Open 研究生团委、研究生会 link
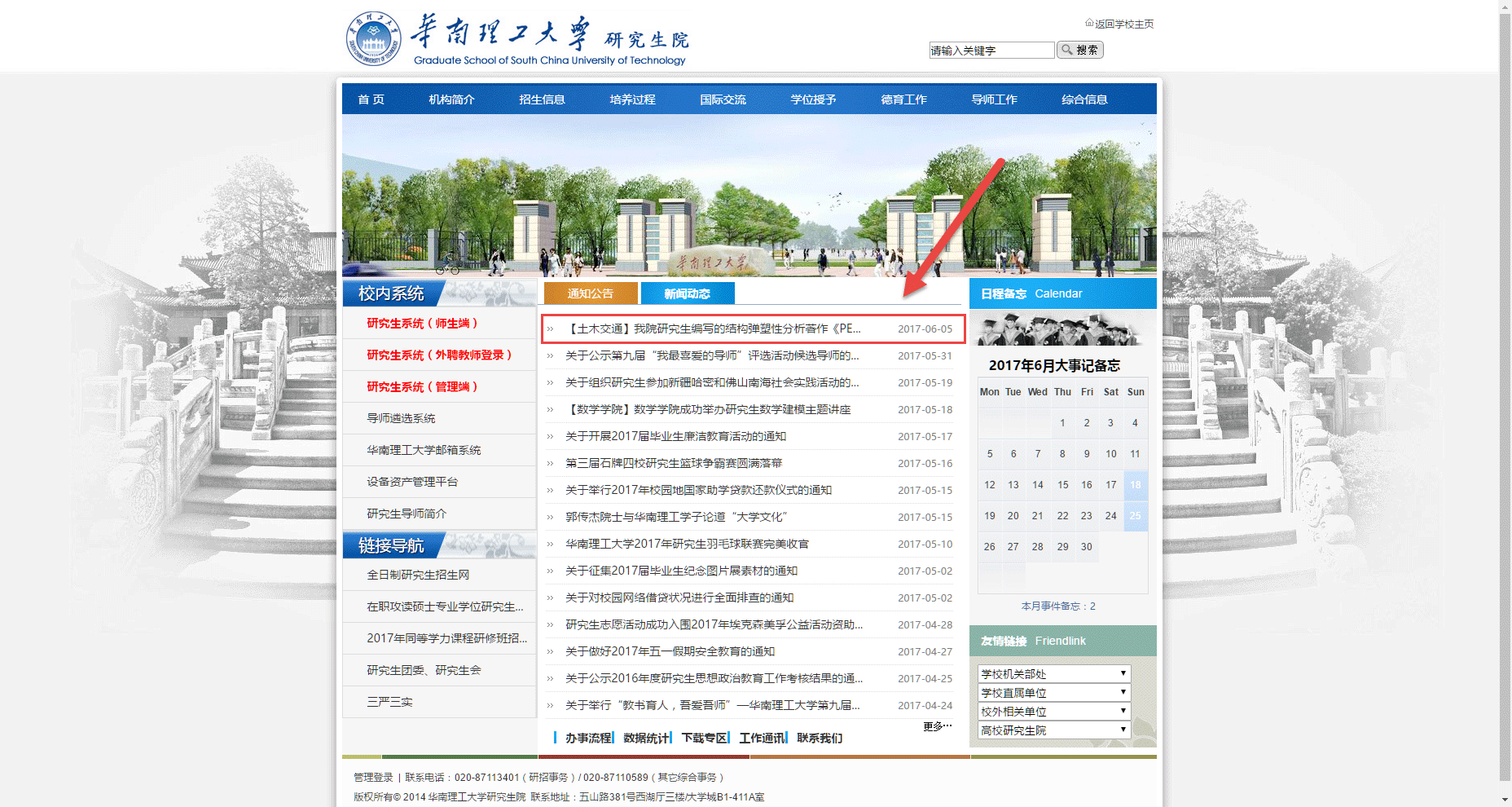This screenshot has width=1512, height=807. point(424,670)
